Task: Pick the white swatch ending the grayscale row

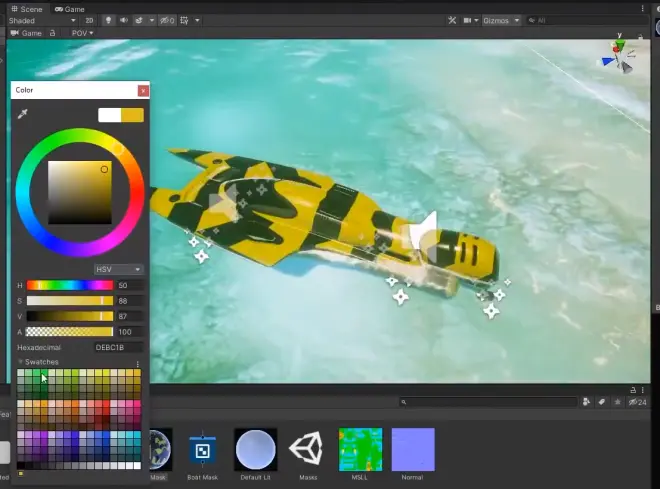Action: point(137,465)
